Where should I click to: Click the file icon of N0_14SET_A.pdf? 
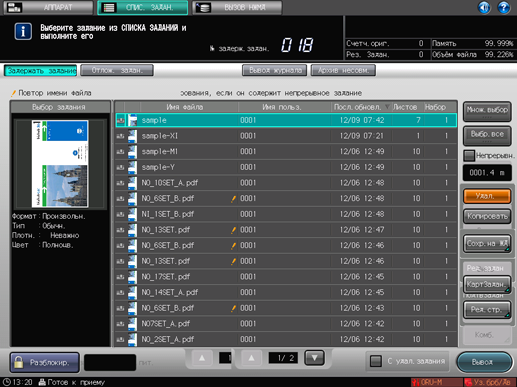tap(133, 293)
